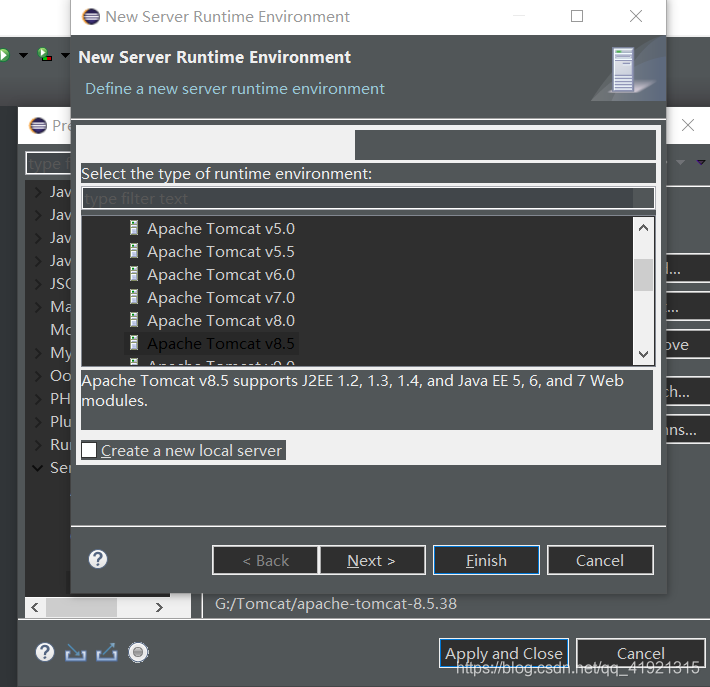
Task: Click Apply and Close in Preferences
Action: click(x=504, y=653)
